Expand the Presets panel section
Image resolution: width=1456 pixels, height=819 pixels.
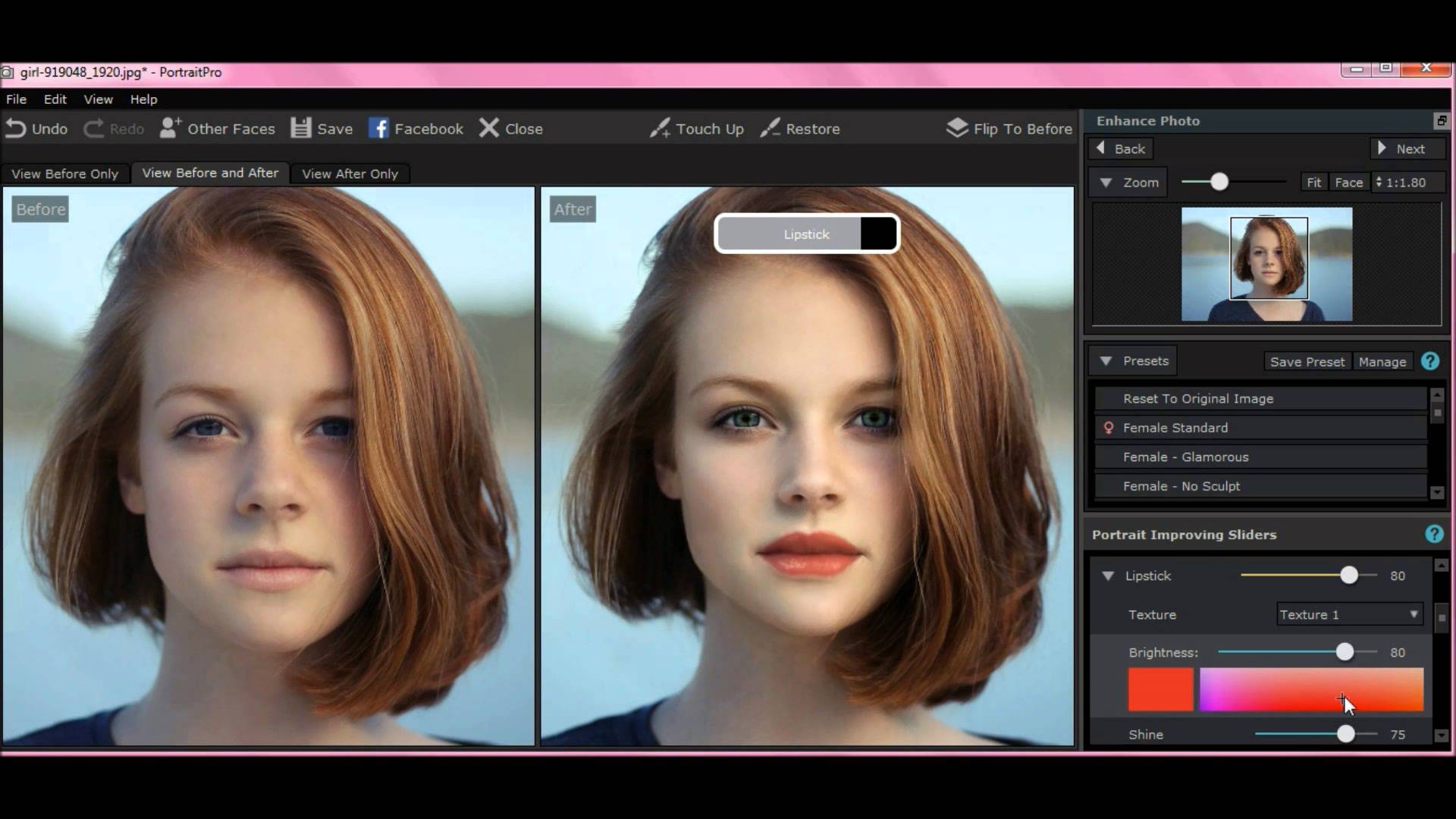tap(1107, 361)
